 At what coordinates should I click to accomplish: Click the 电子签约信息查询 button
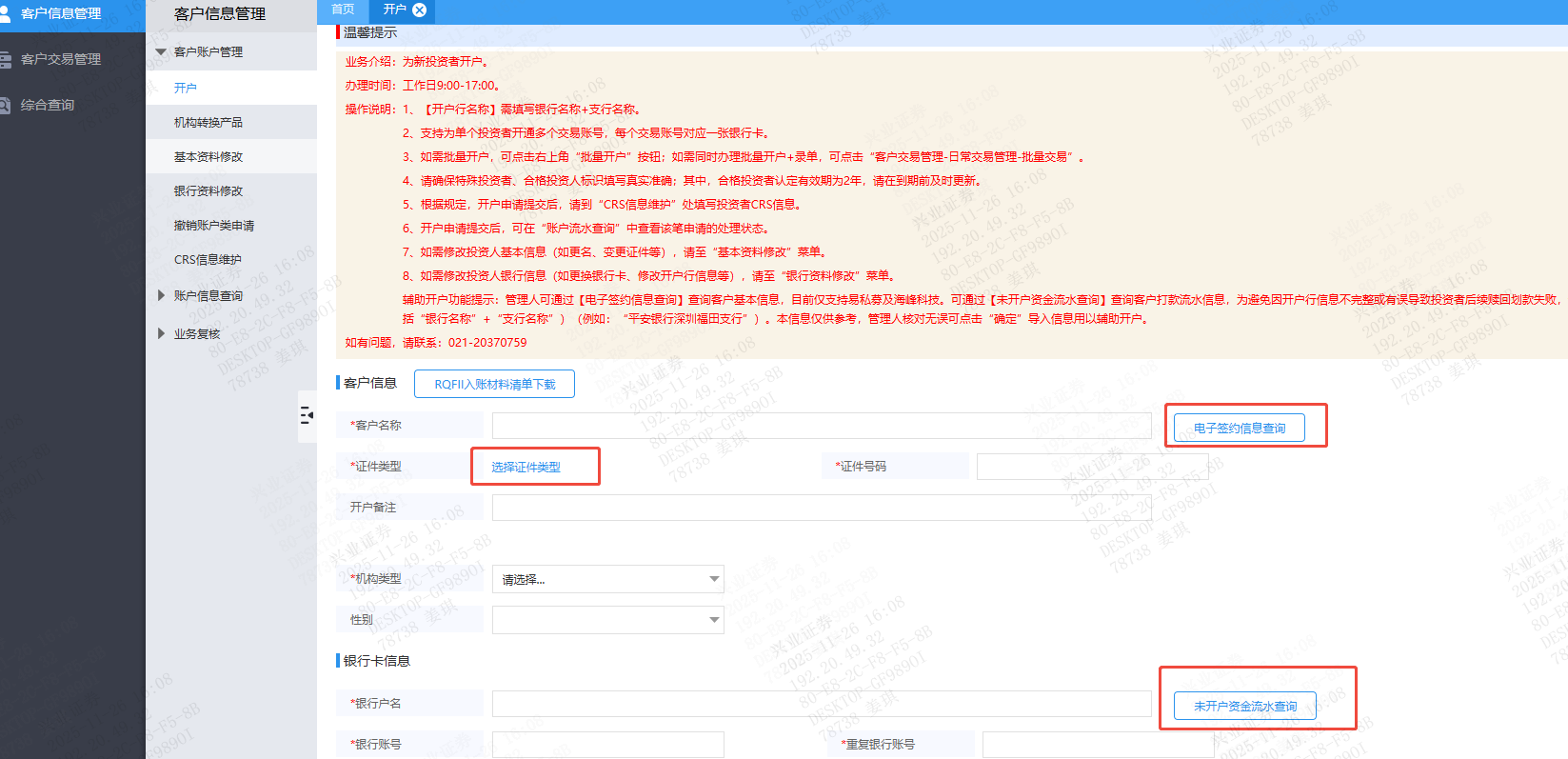coord(1240,428)
